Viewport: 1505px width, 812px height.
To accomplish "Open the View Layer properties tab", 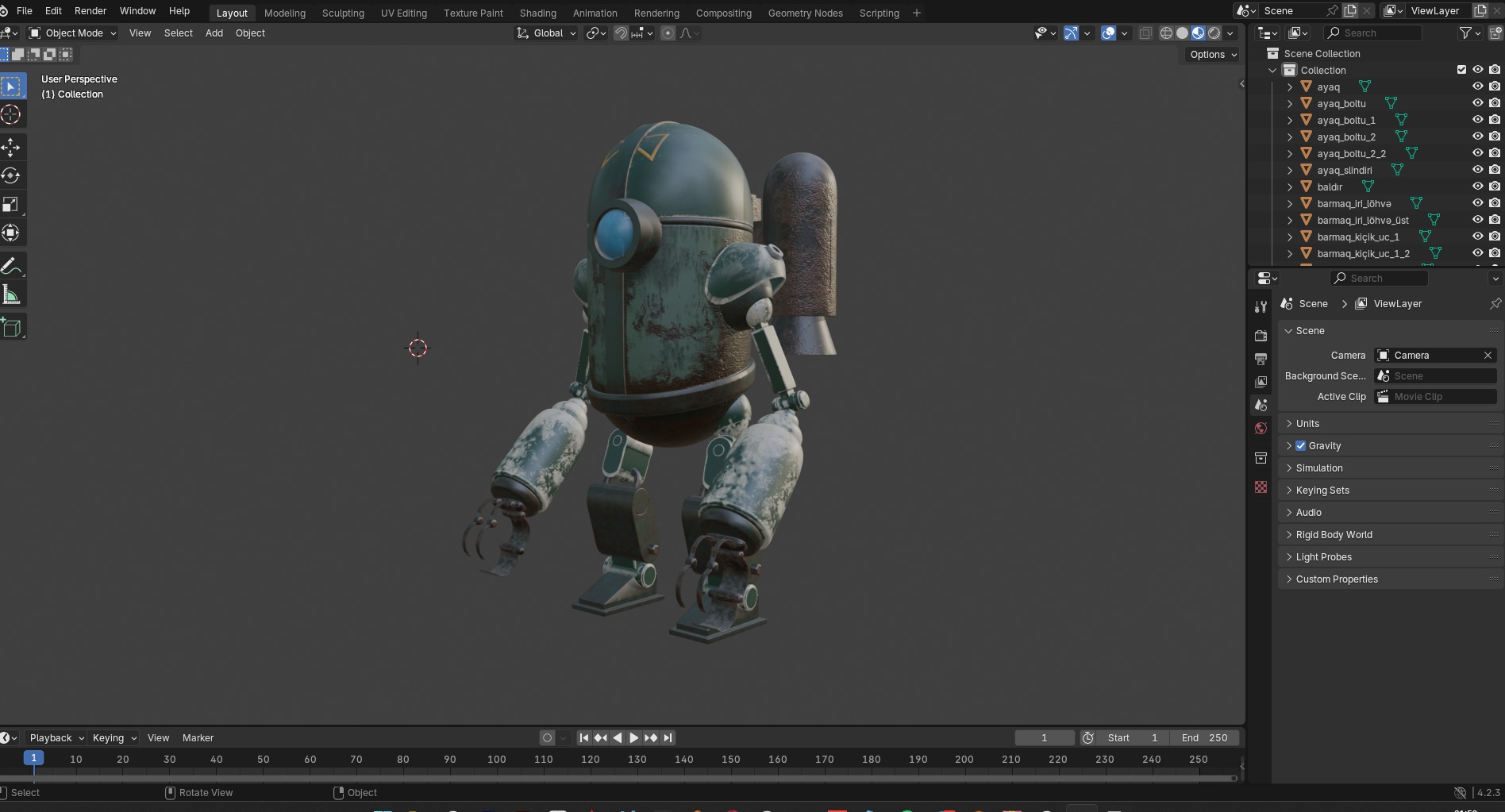I will (x=1261, y=382).
